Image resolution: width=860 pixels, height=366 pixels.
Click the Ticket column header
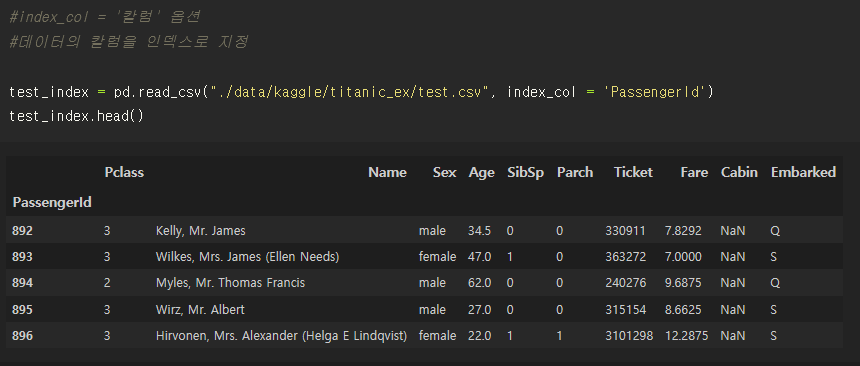633,172
